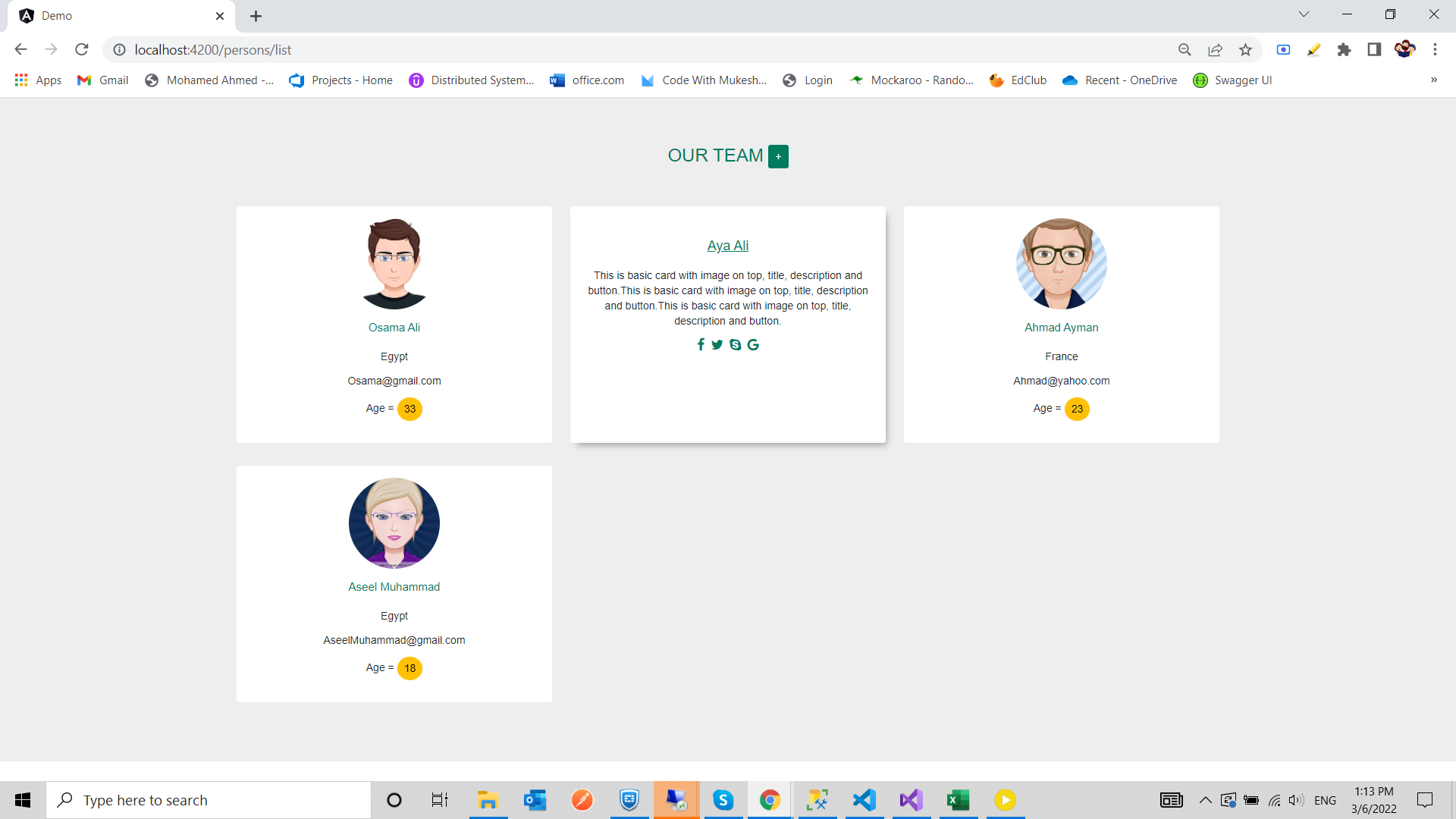This screenshot has width=1456, height=819.
Task: Show hidden icons in the system tray
Action: (x=1205, y=800)
